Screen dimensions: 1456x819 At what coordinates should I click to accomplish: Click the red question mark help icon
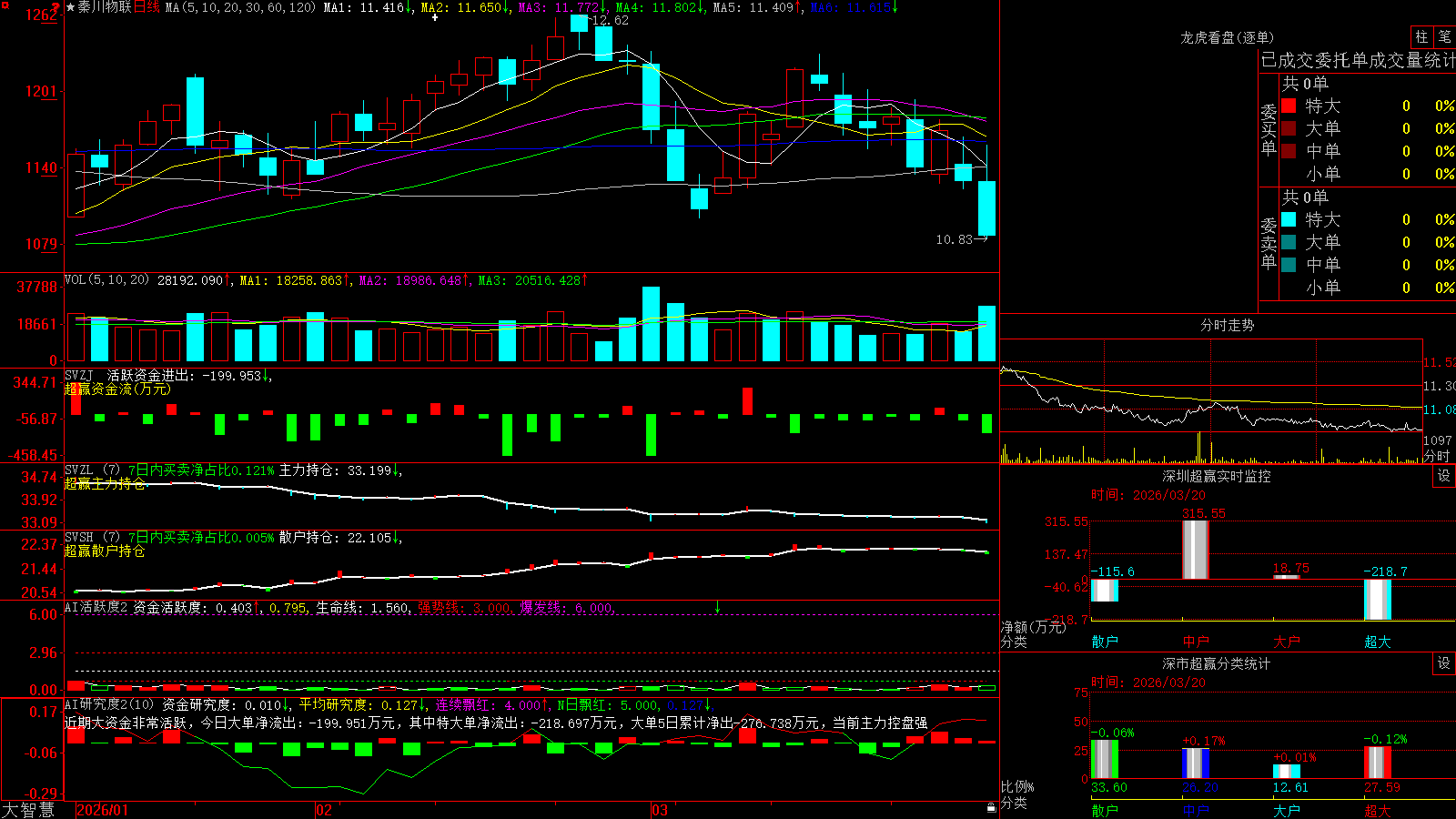click(x=56, y=7)
